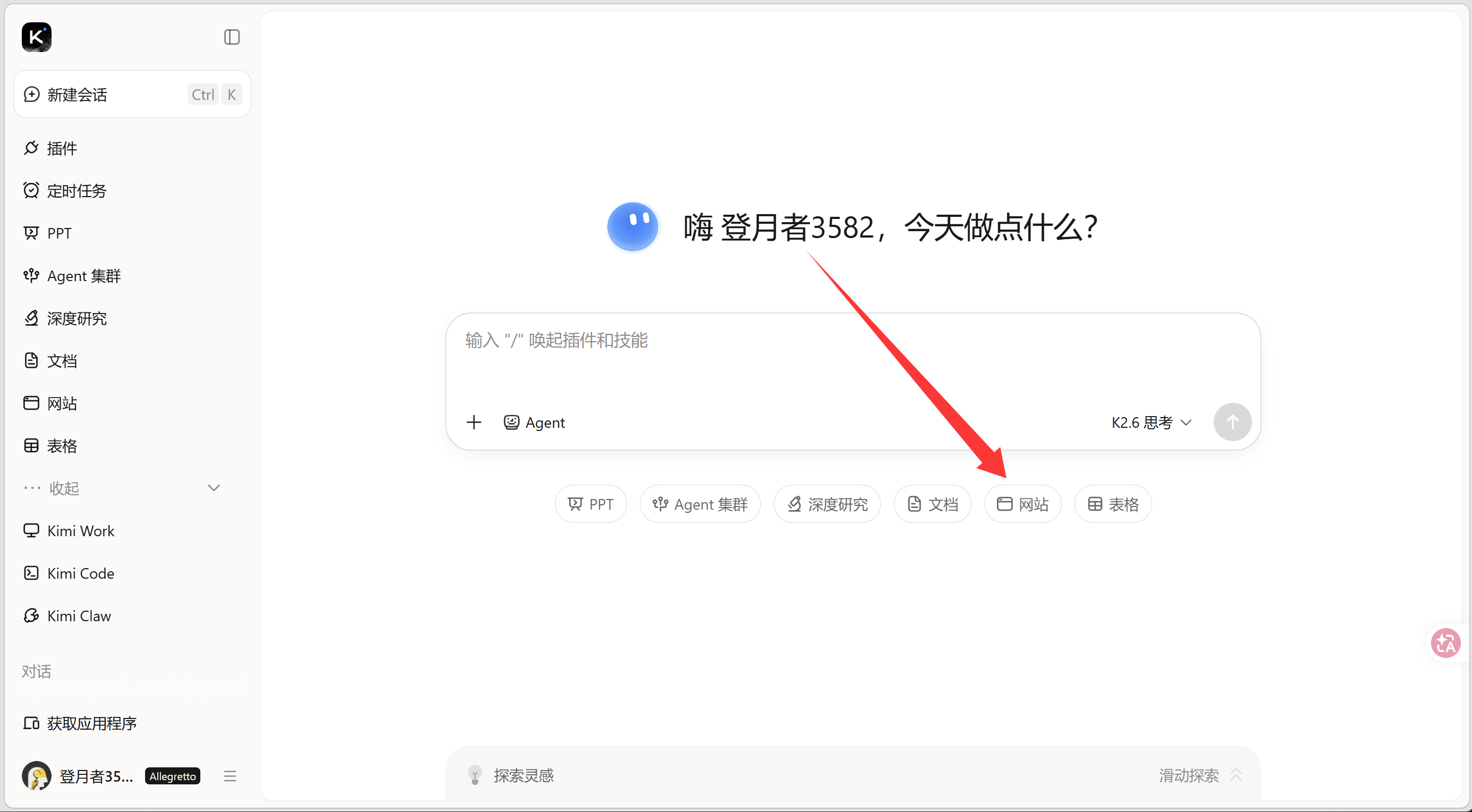Click the 表格 icon in sidebar
1472x812 pixels.
31,446
